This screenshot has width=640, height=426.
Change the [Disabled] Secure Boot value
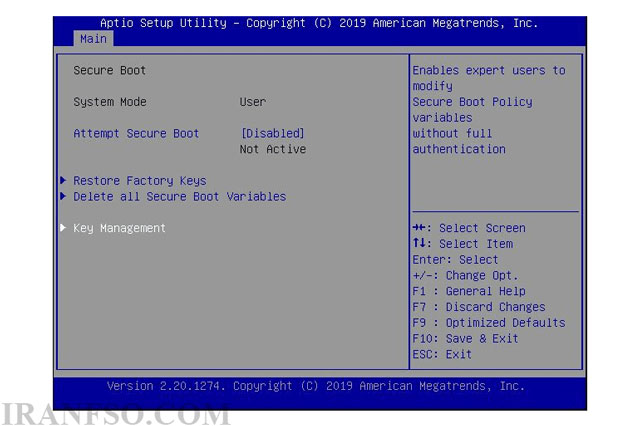coord(273,133)
